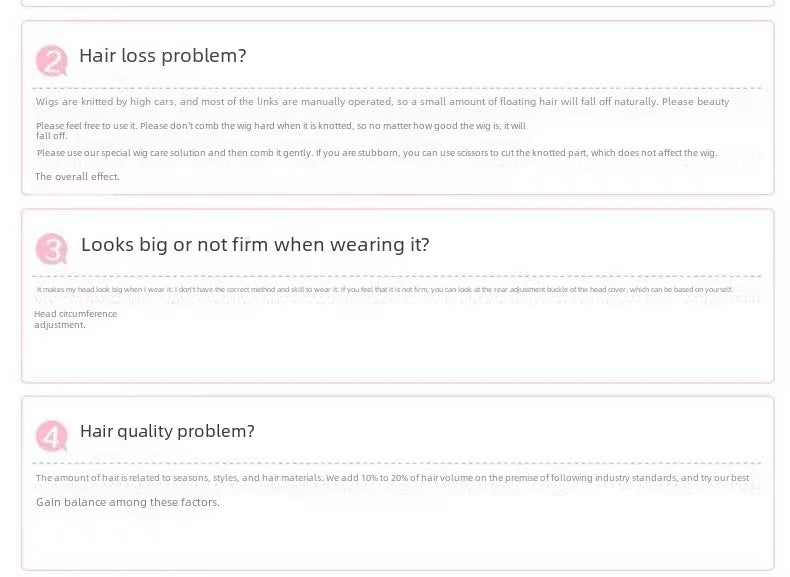The height and width of the screenshot is (577, 790).
Task: Select the "Looks big or not firm" heading
Action: (x=255, y=244)
